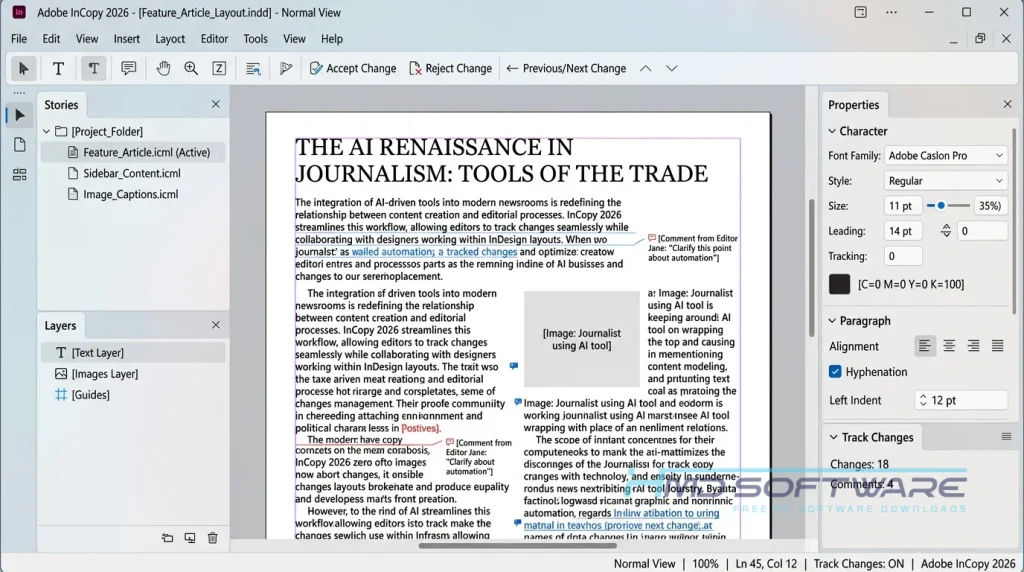This screenshot has width=1024, height=572.
Task: Set alignment to center
Action: [949, 346]
